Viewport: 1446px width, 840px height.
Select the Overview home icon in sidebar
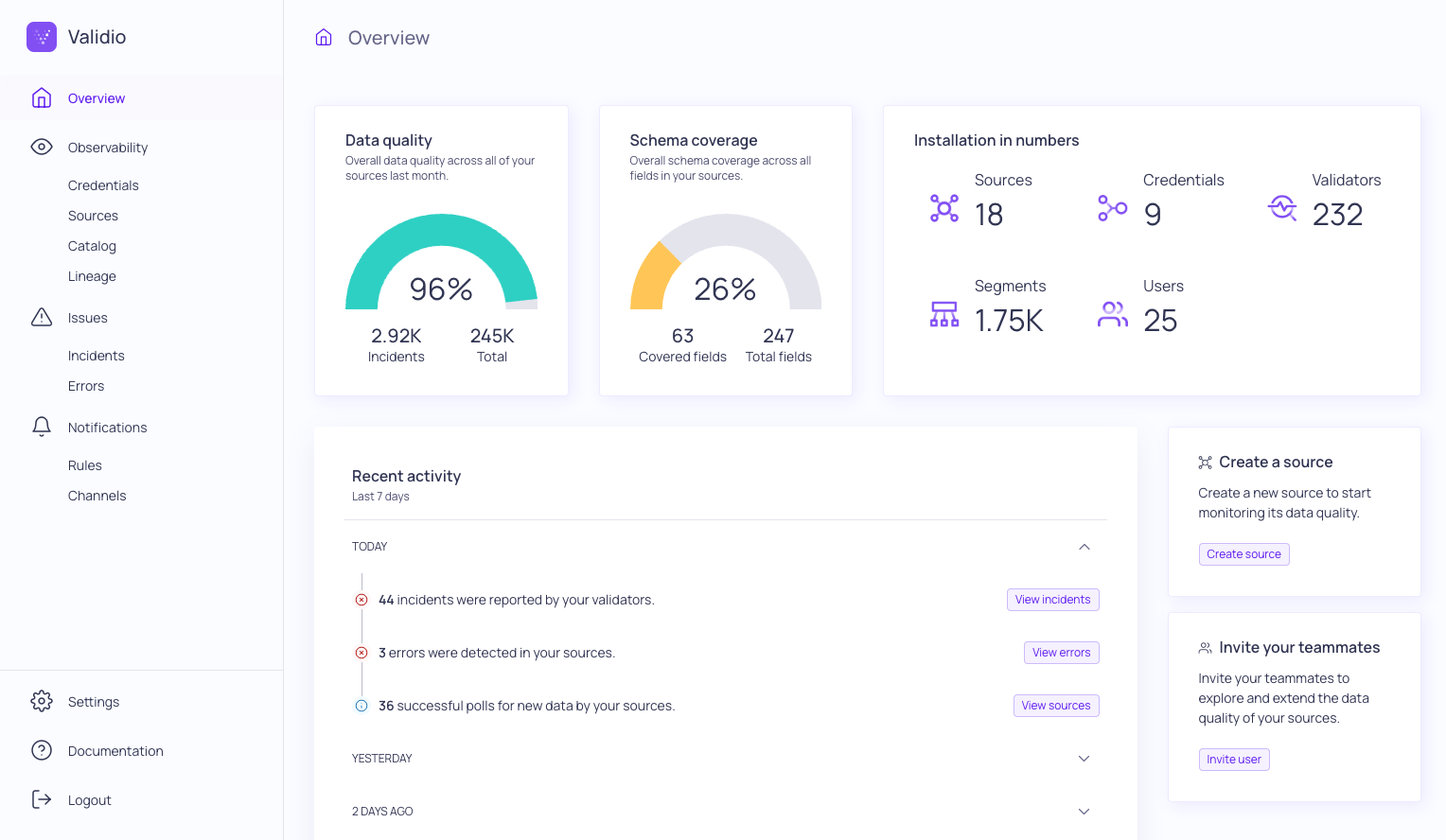42,97
